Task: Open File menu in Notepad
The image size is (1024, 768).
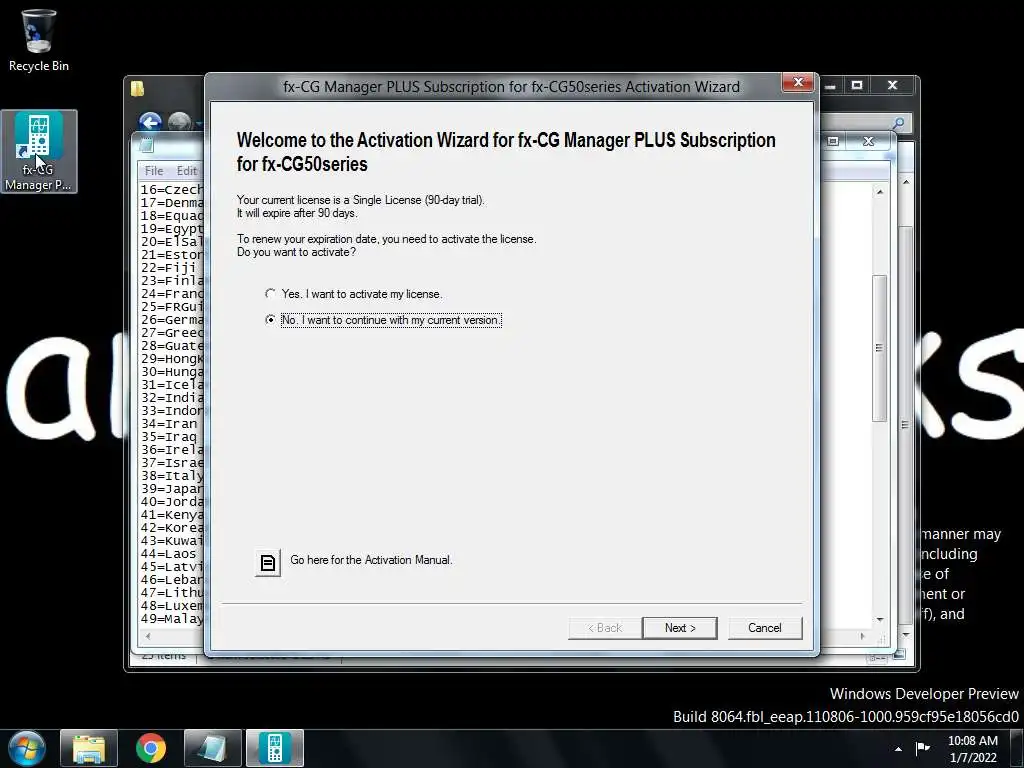Action: [154, 170]
